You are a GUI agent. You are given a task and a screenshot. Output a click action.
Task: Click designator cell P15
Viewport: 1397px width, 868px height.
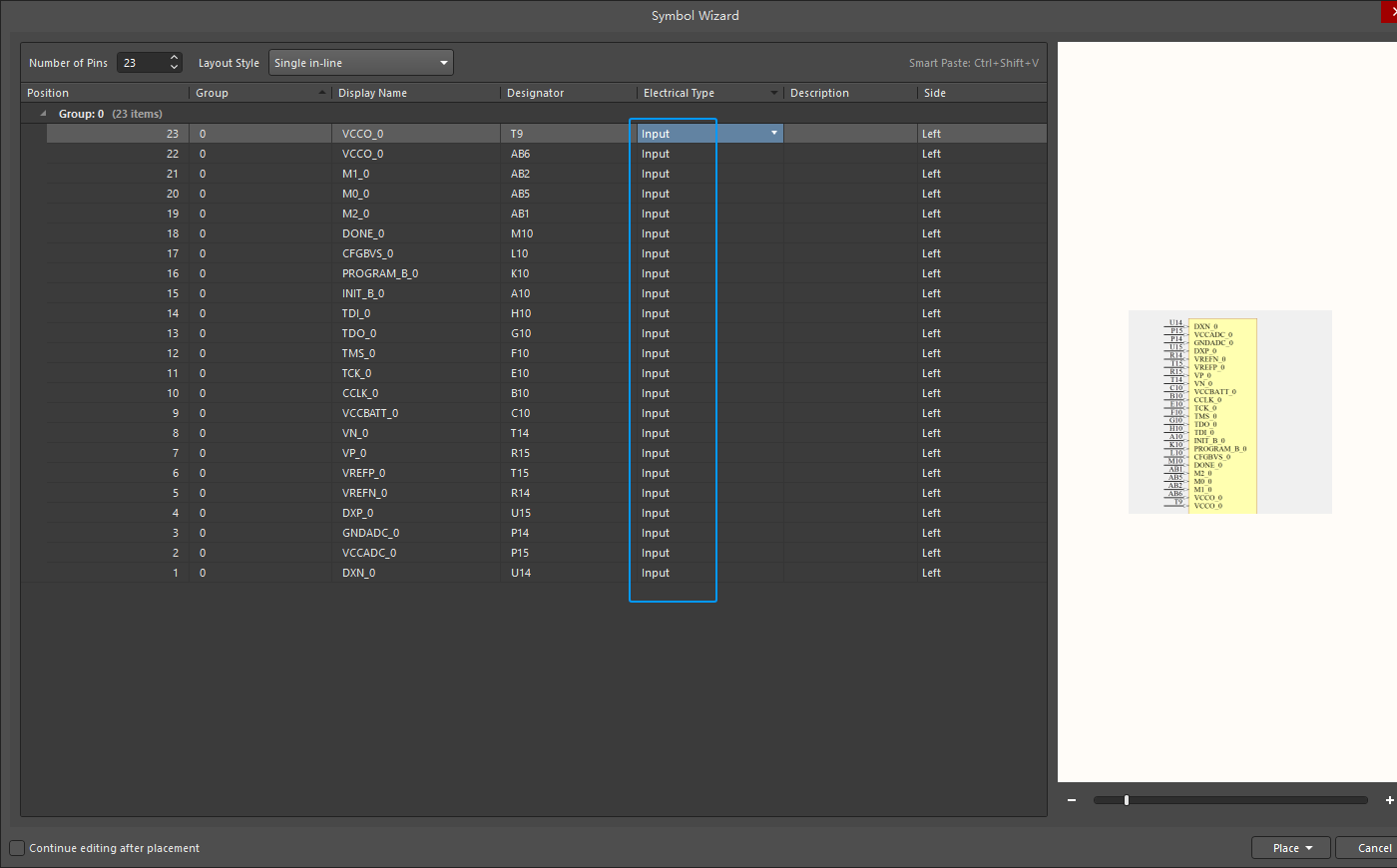click(569, 553)
